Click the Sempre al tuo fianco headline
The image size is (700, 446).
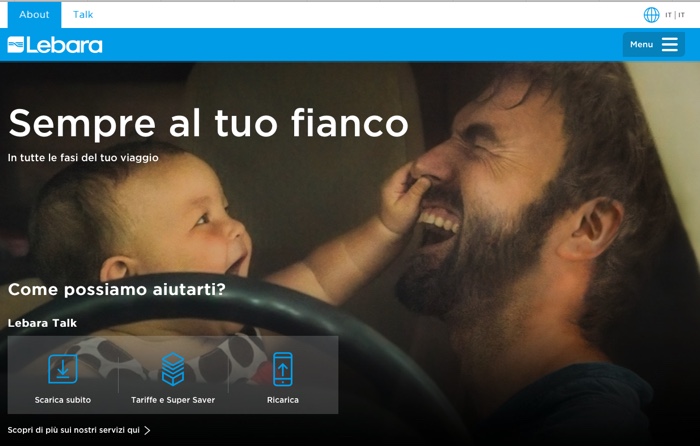[x=208, y=124]
